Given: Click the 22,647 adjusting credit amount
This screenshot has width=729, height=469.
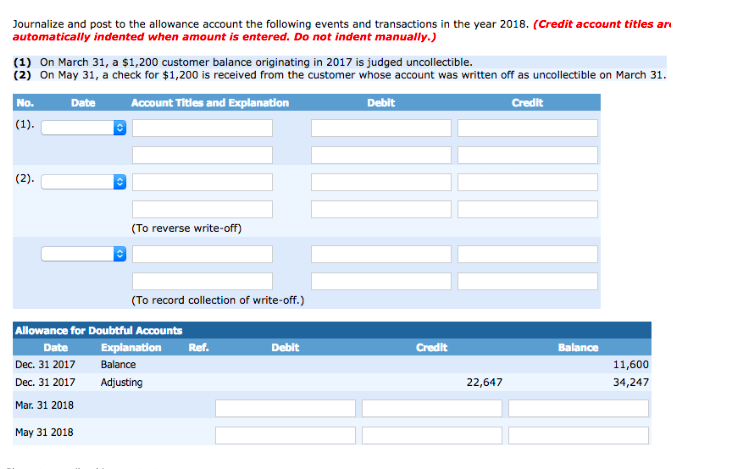Looking at the screenshot, I should click(x=484, y=382).
